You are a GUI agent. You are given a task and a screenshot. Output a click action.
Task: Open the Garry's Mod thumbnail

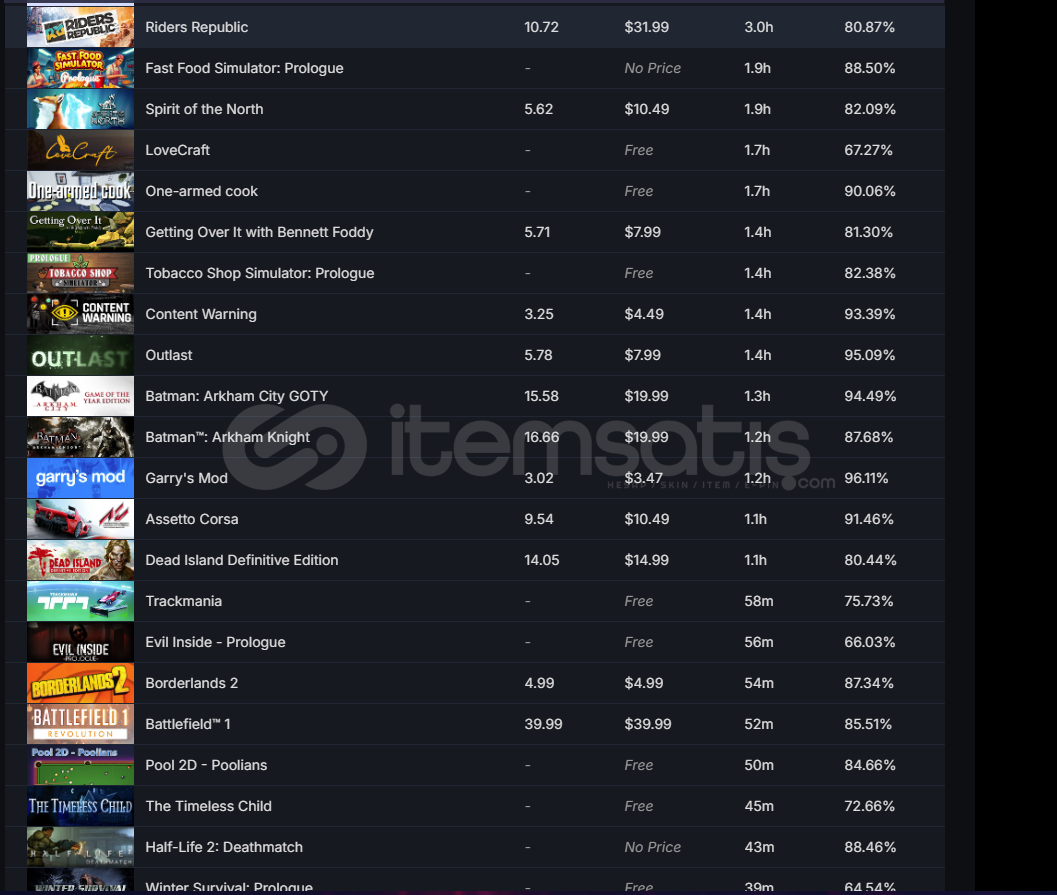coord(80,478)
